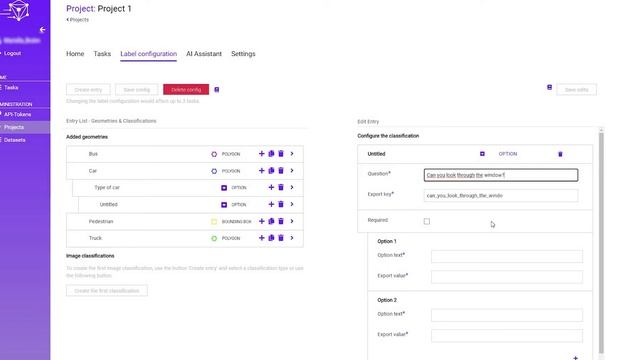The height and width of the screenshot is (360, 640).
Task: Click Option 2 Option text field
Action: point(507,315)
